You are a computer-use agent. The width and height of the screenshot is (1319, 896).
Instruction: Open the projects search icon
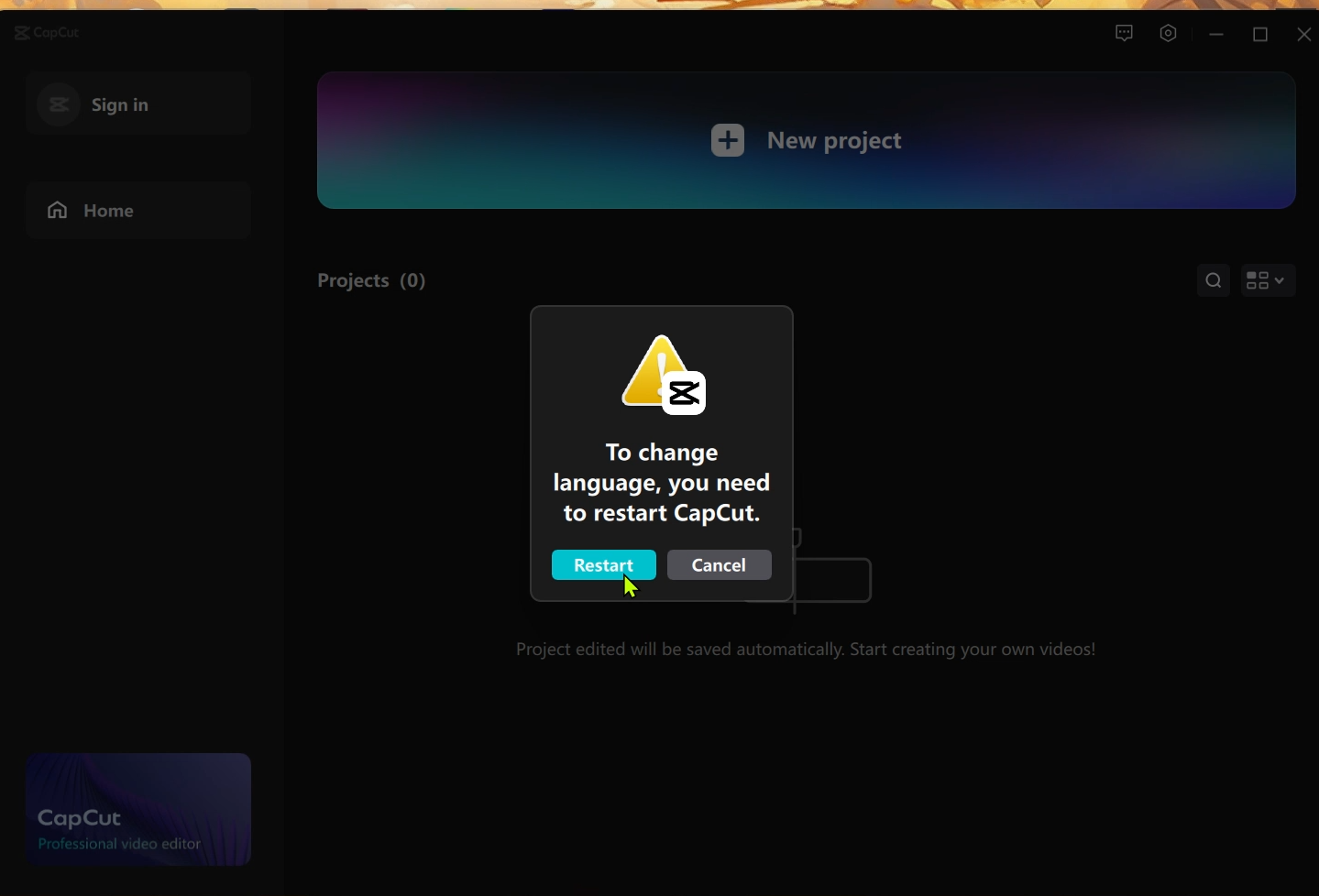tap(1214, 280)
